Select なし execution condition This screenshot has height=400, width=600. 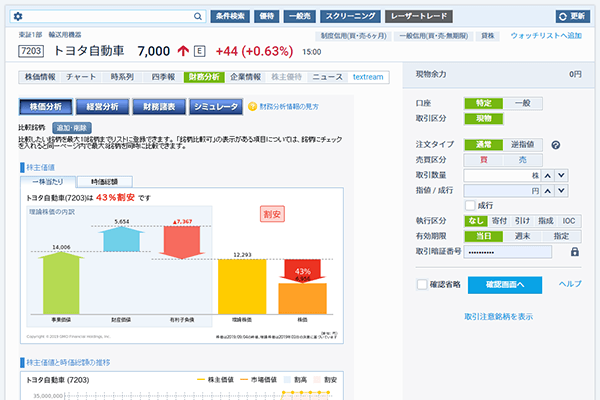[476, 221]
